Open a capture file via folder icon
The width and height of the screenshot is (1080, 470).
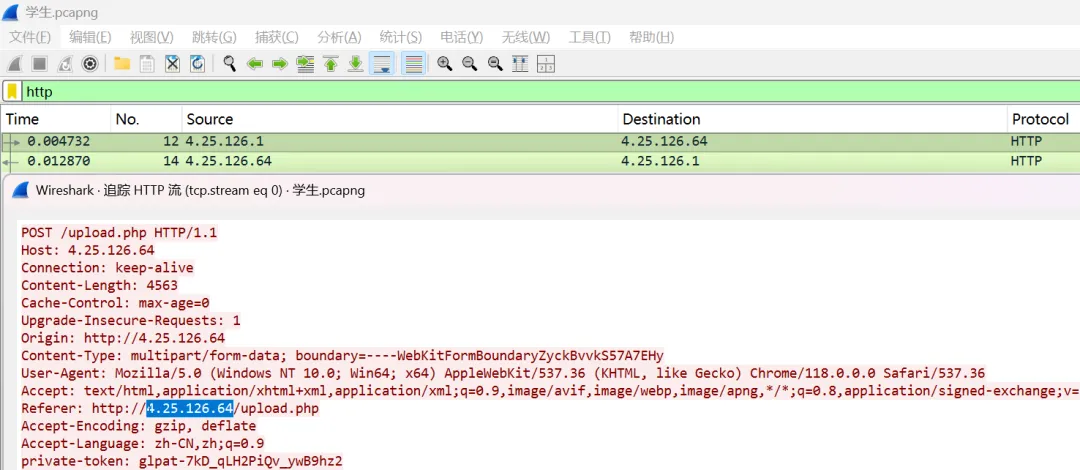(x=122, y=64)
